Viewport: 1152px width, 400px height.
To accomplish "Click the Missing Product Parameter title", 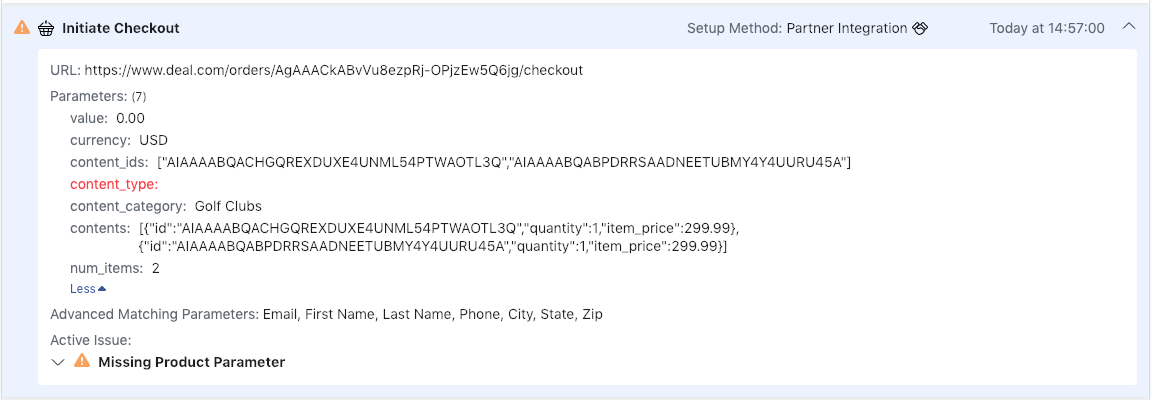I will click(192, 362).
